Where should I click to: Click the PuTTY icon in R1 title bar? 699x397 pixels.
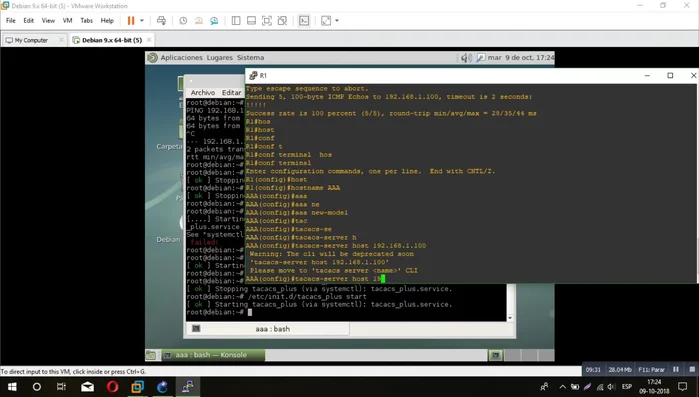click(x=253, y=75)
